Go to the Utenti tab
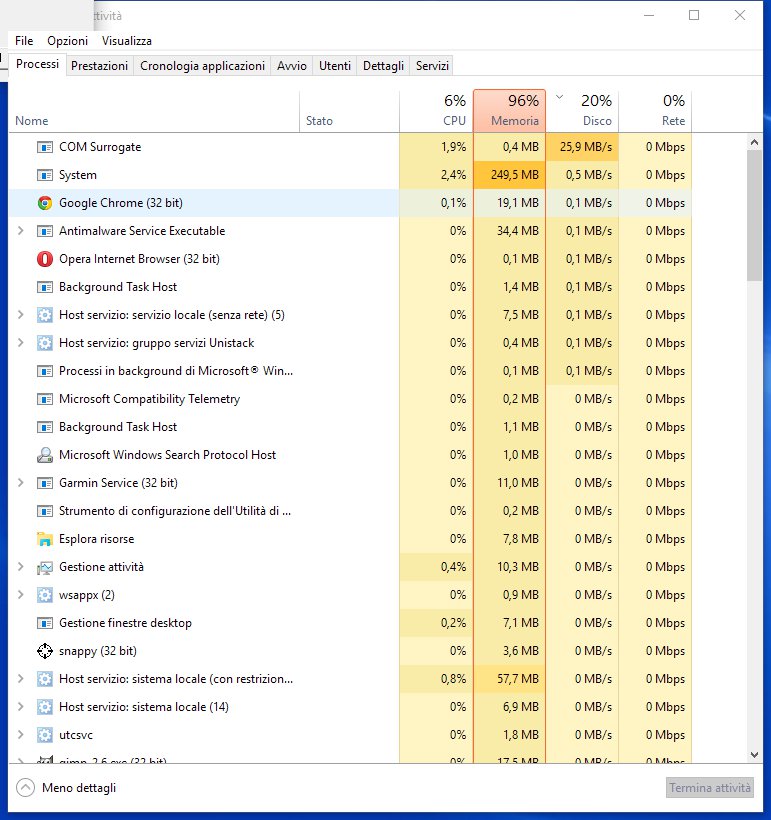The image size is (771, 820). [335, 66]
